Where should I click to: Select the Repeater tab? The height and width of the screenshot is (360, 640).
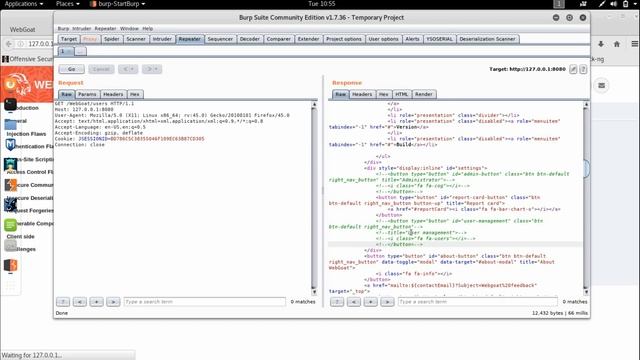pos(189,39)
